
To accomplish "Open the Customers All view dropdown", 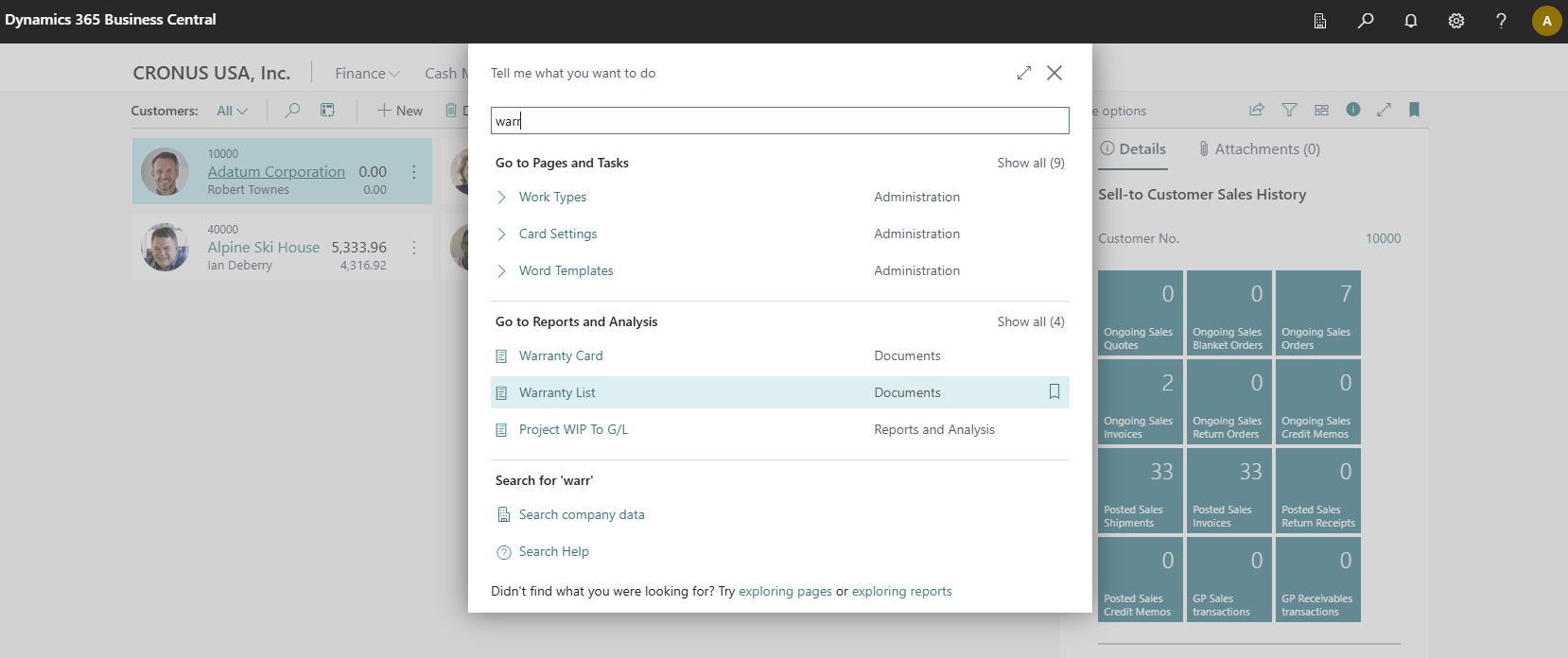I will point(232,111).
